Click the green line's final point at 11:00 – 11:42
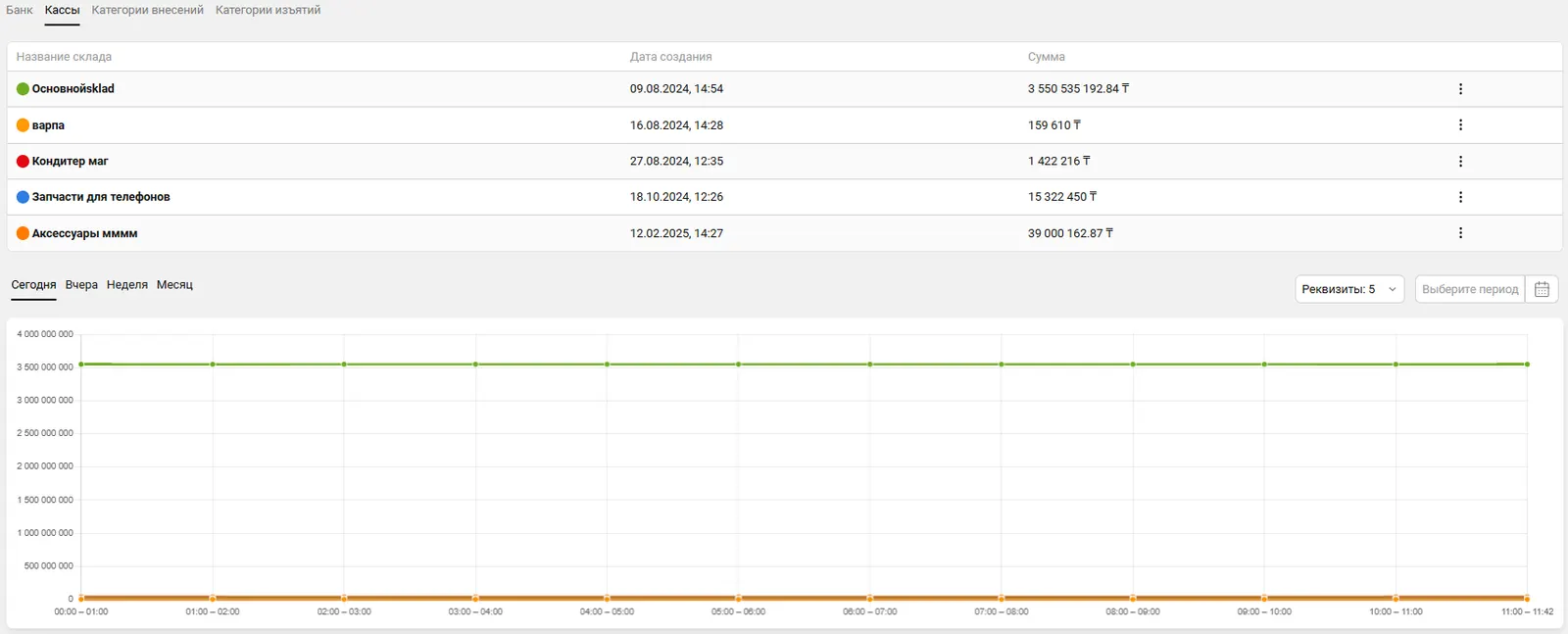 click(x=1527, y=365)
